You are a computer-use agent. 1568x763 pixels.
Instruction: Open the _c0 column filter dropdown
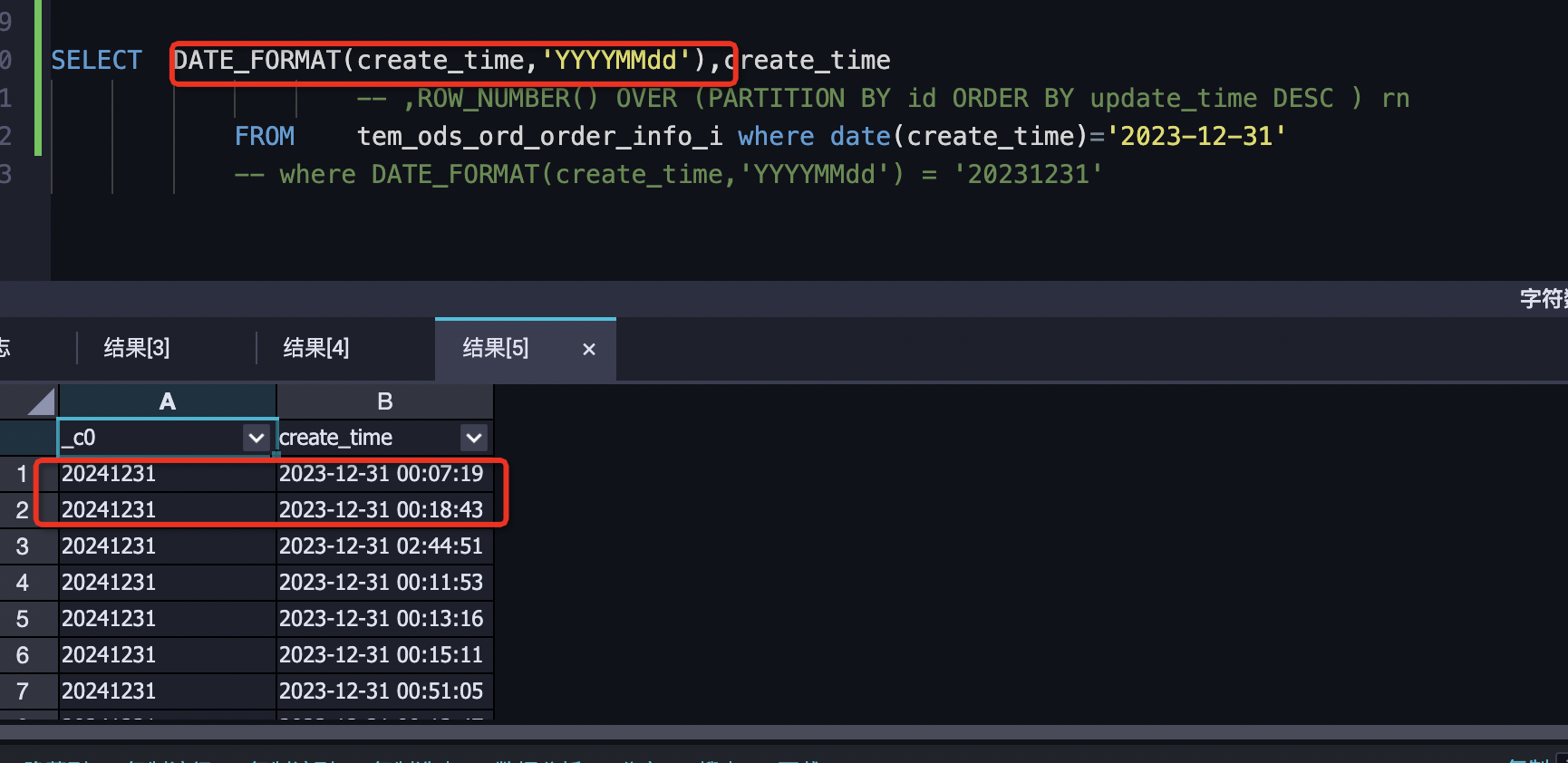pos(256,439)
